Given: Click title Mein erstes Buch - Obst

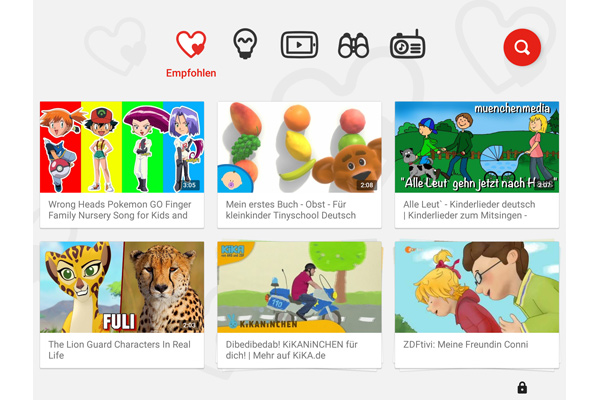Looking at the screenshot, I should (x=291, y=210).
